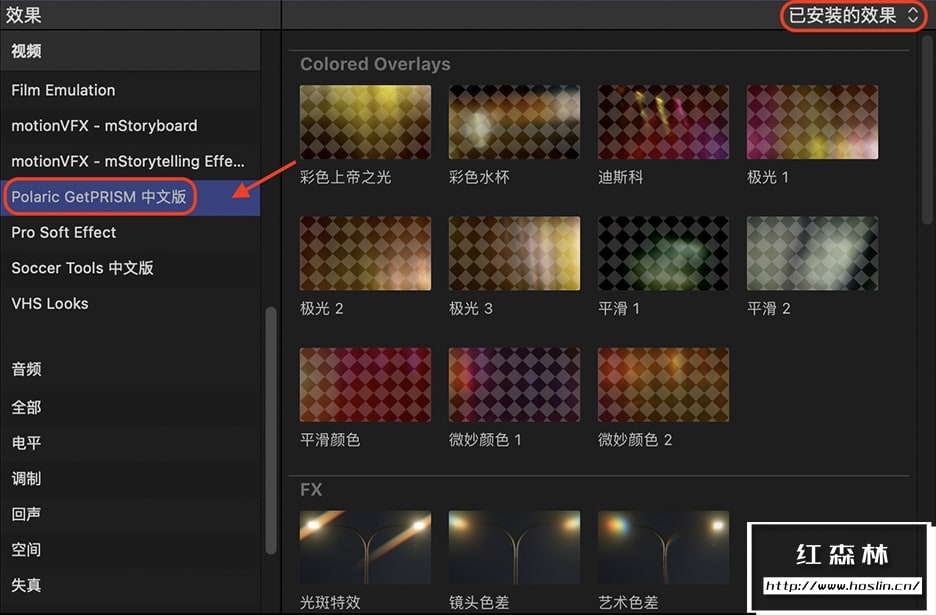The height and width of the screenshot is (615, 936).
Task: Select 极光 3 effect thumbnail
Action: point(514,253)
